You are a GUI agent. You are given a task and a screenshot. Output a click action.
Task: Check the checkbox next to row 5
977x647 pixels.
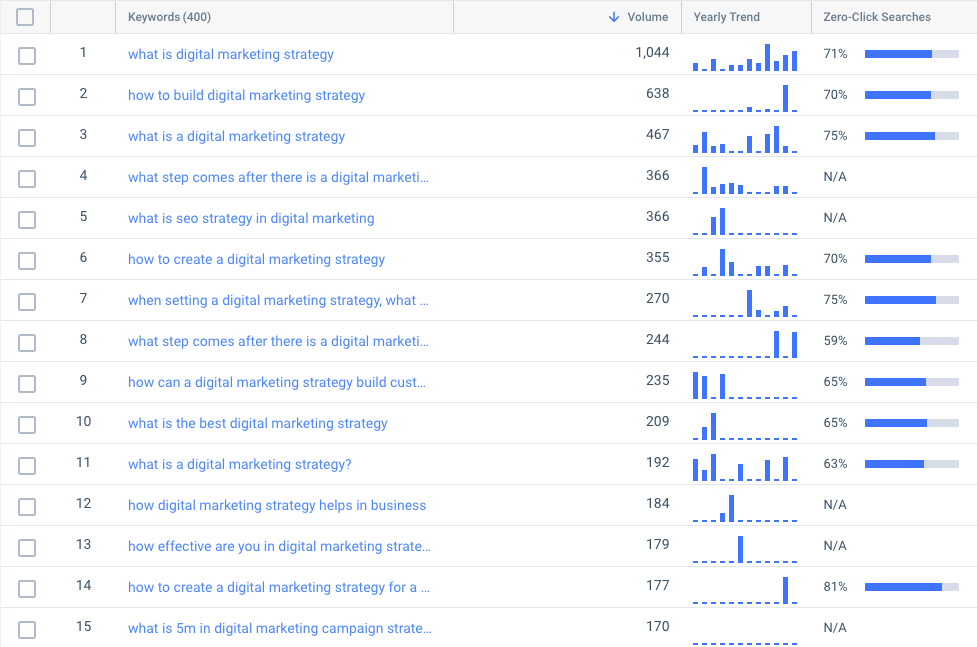coord(26,219)
